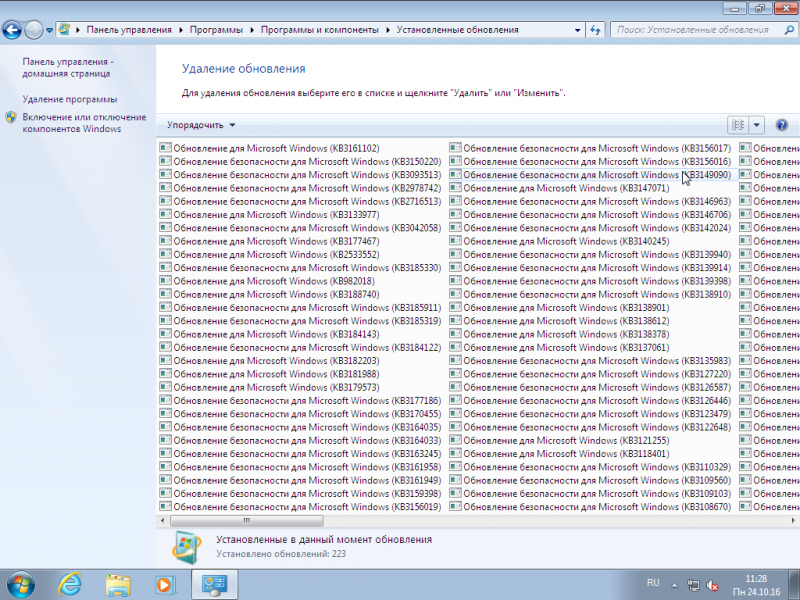
Task: Select 'Программы и компоненты' breadcrumb
Action: pos(320,30)
